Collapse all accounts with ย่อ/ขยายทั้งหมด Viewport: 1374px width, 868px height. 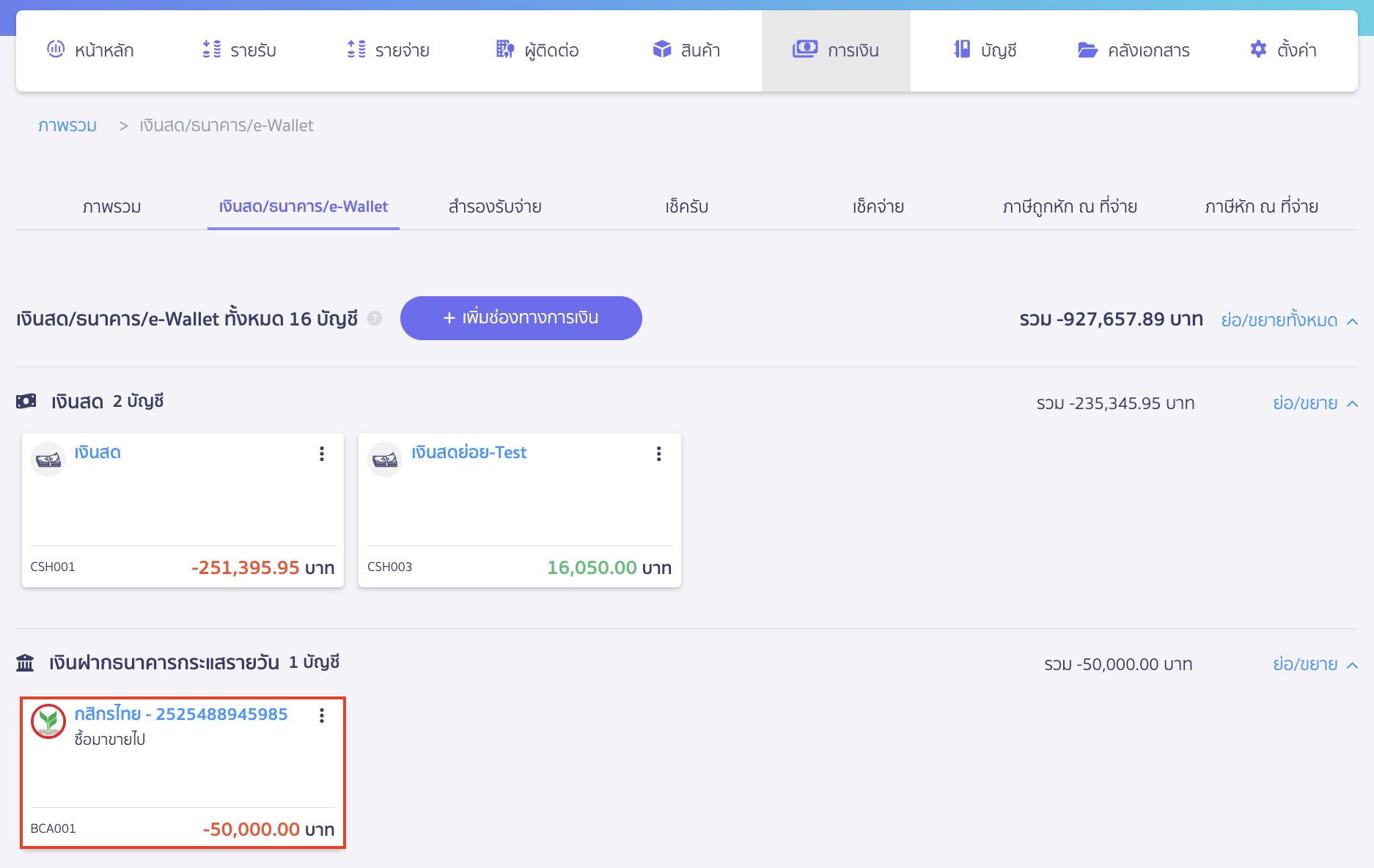tap(1289, 320)
